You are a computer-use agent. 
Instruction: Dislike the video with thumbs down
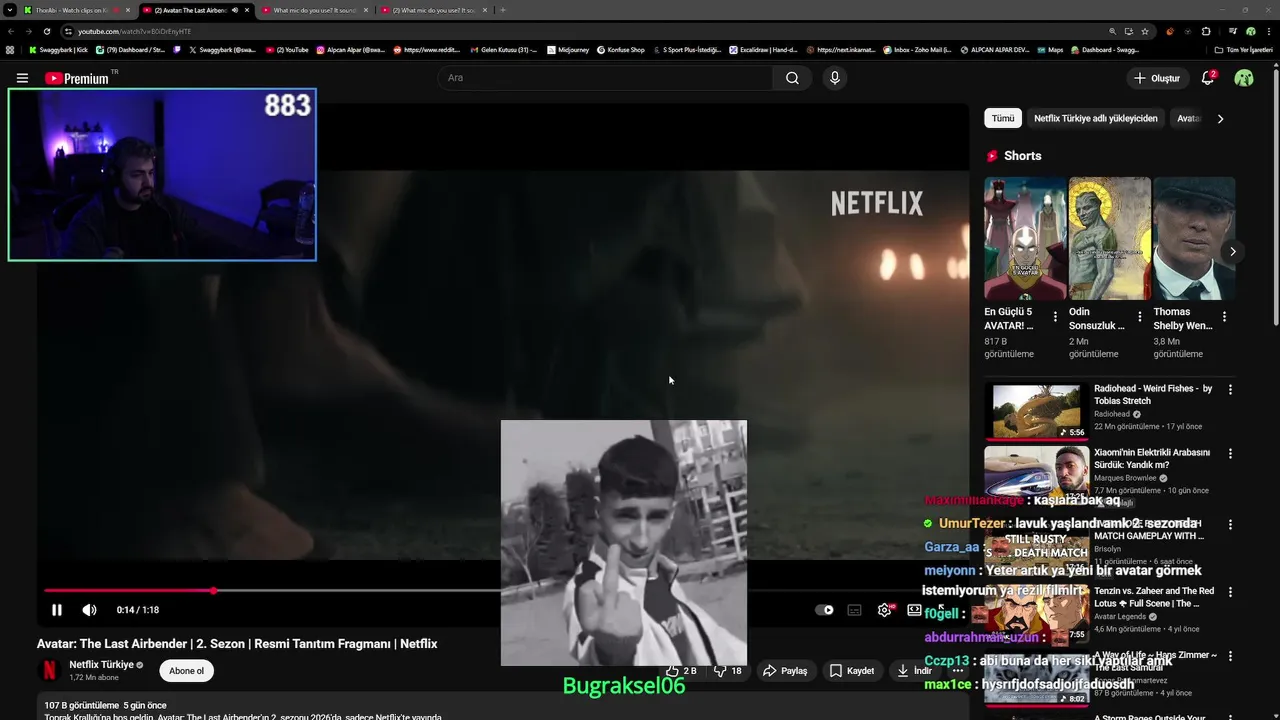click(x=728, y=671)
